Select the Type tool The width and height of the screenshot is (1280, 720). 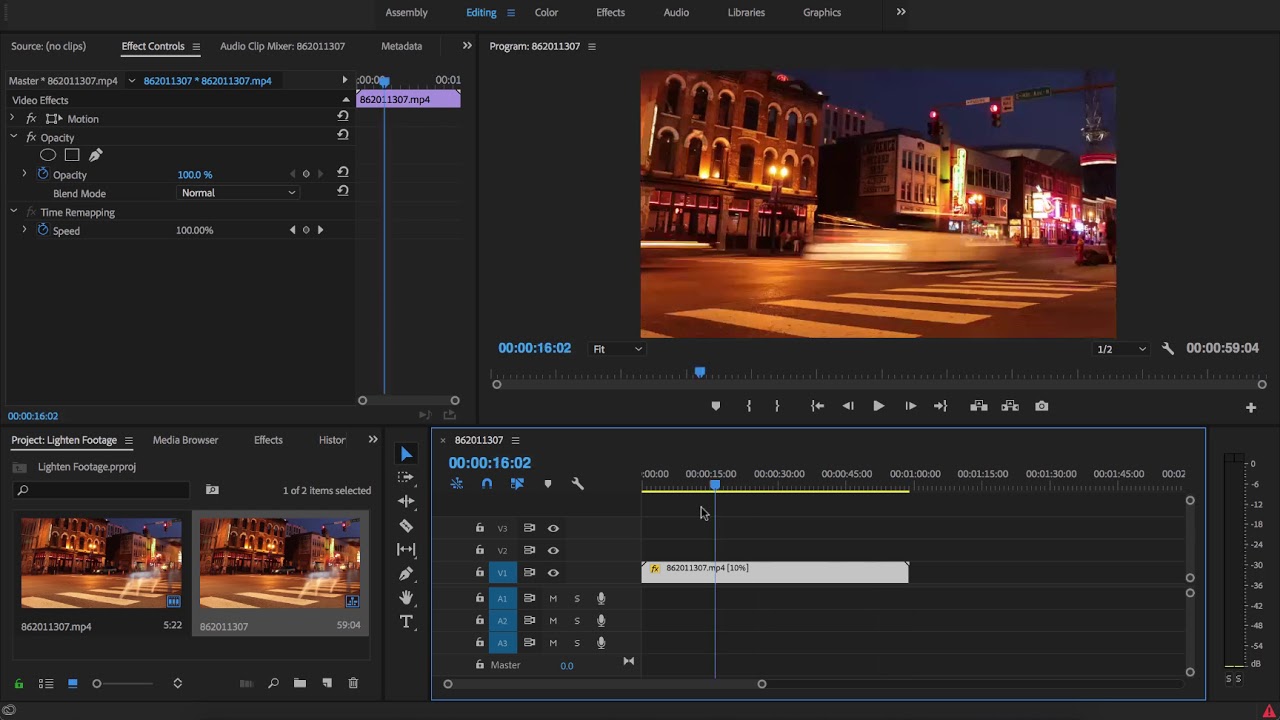(x=406, y=622)
